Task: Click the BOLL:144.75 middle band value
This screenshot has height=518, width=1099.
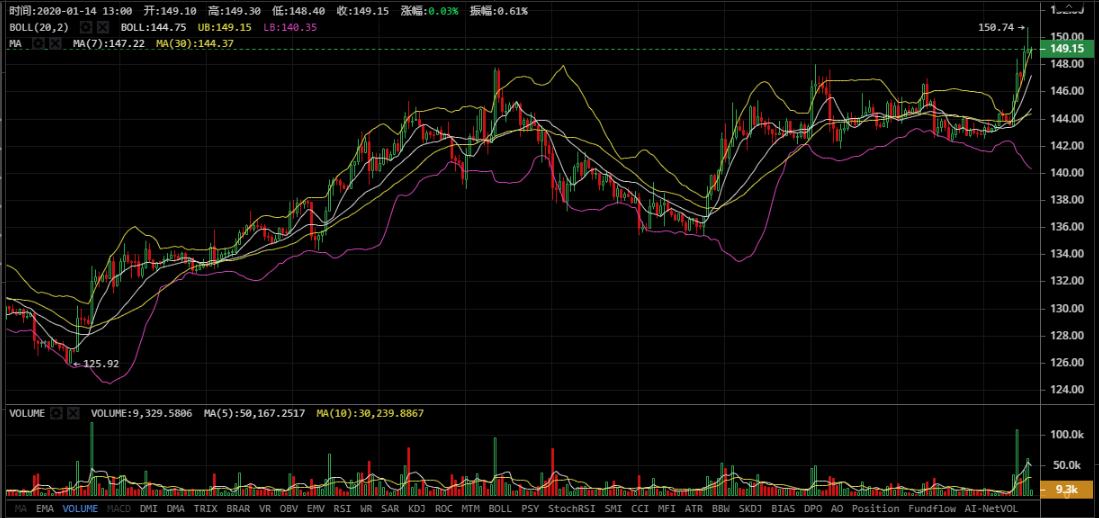Action: point(153,27)
